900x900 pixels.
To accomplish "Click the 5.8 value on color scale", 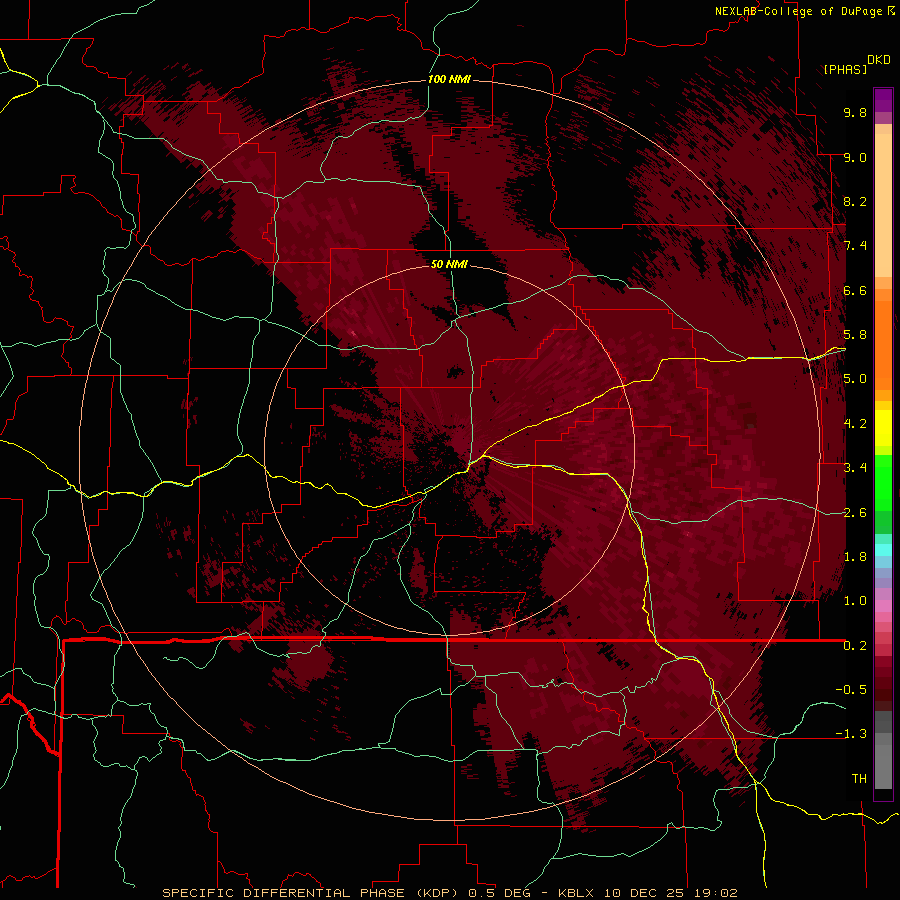I will click(855, 335).
